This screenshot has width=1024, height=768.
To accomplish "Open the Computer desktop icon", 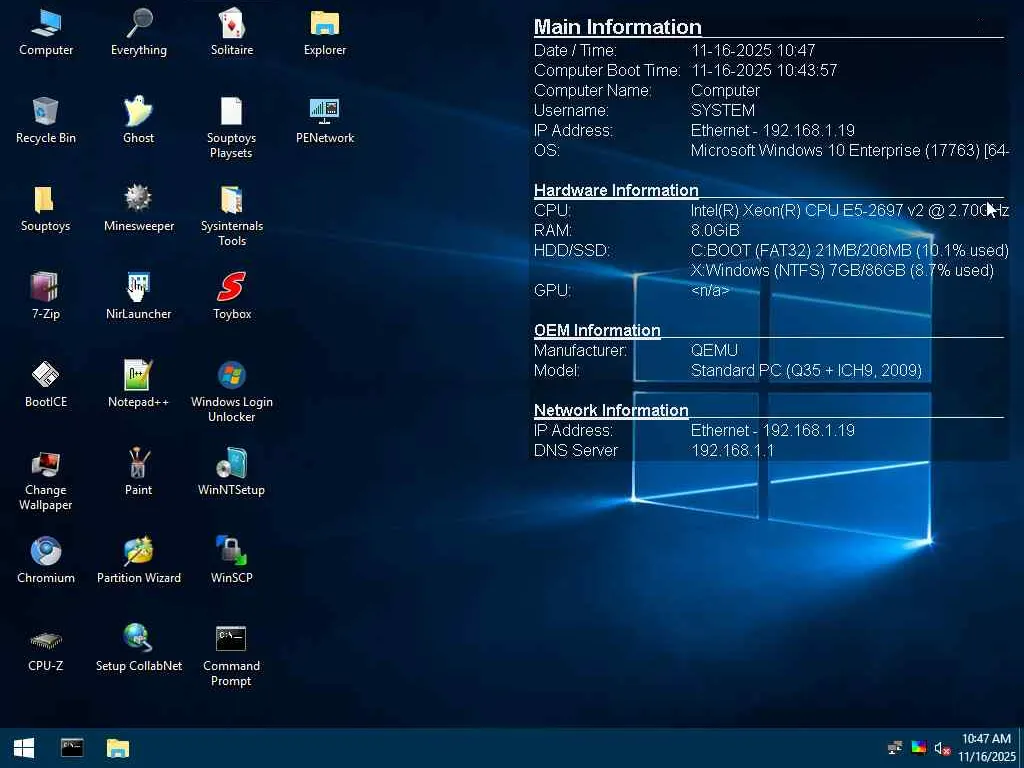I will 46,33.
